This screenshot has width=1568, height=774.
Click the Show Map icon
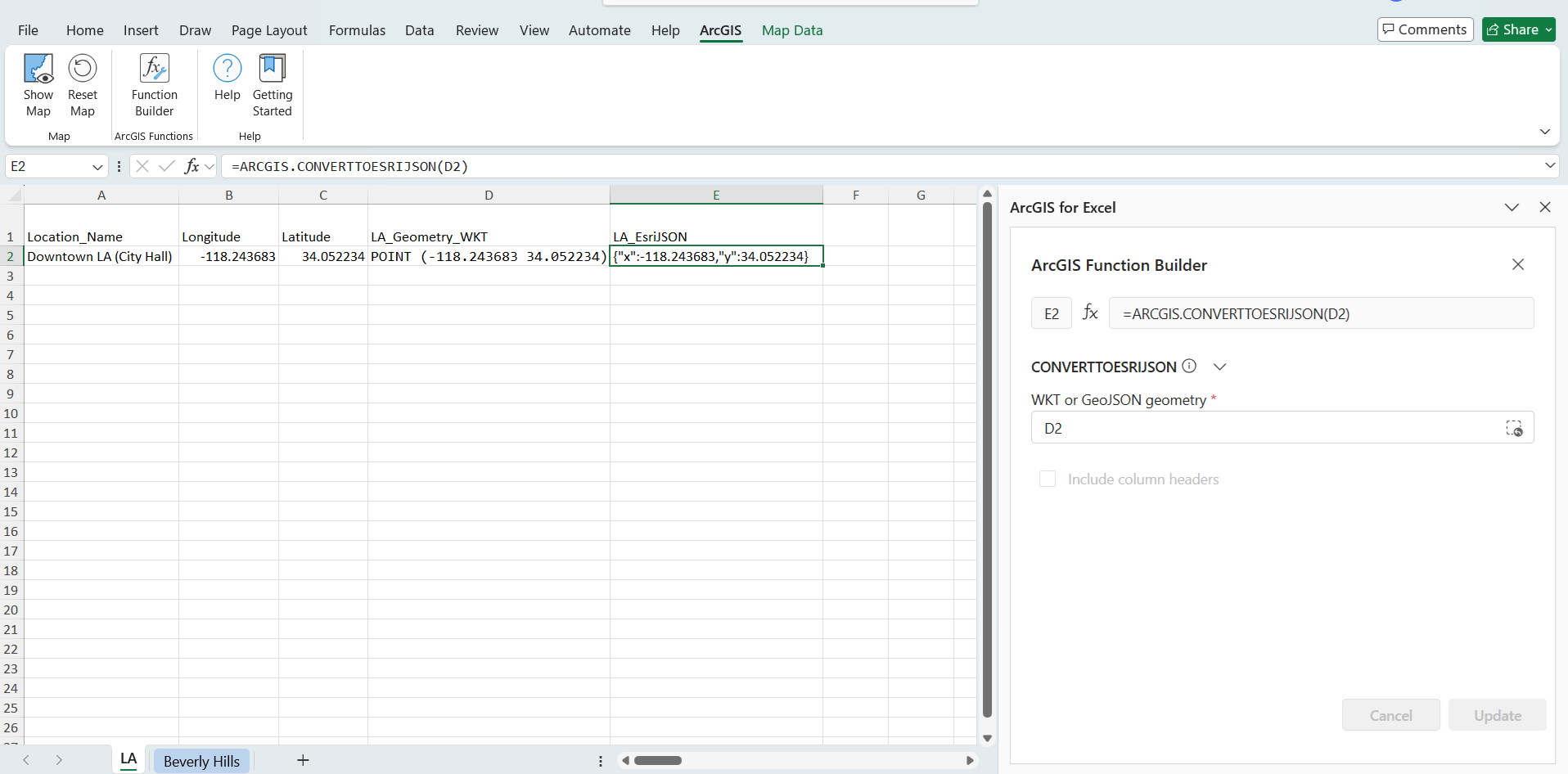[x=38, y=69]
